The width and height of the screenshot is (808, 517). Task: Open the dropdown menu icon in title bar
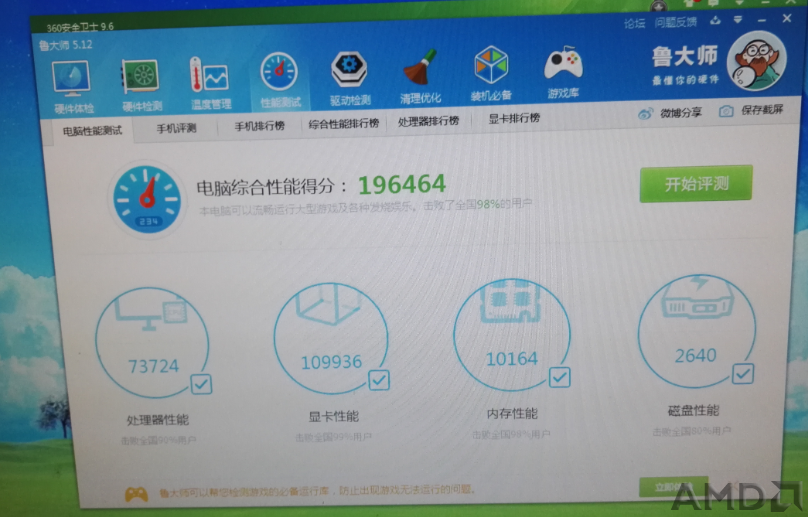click(738, 20)
